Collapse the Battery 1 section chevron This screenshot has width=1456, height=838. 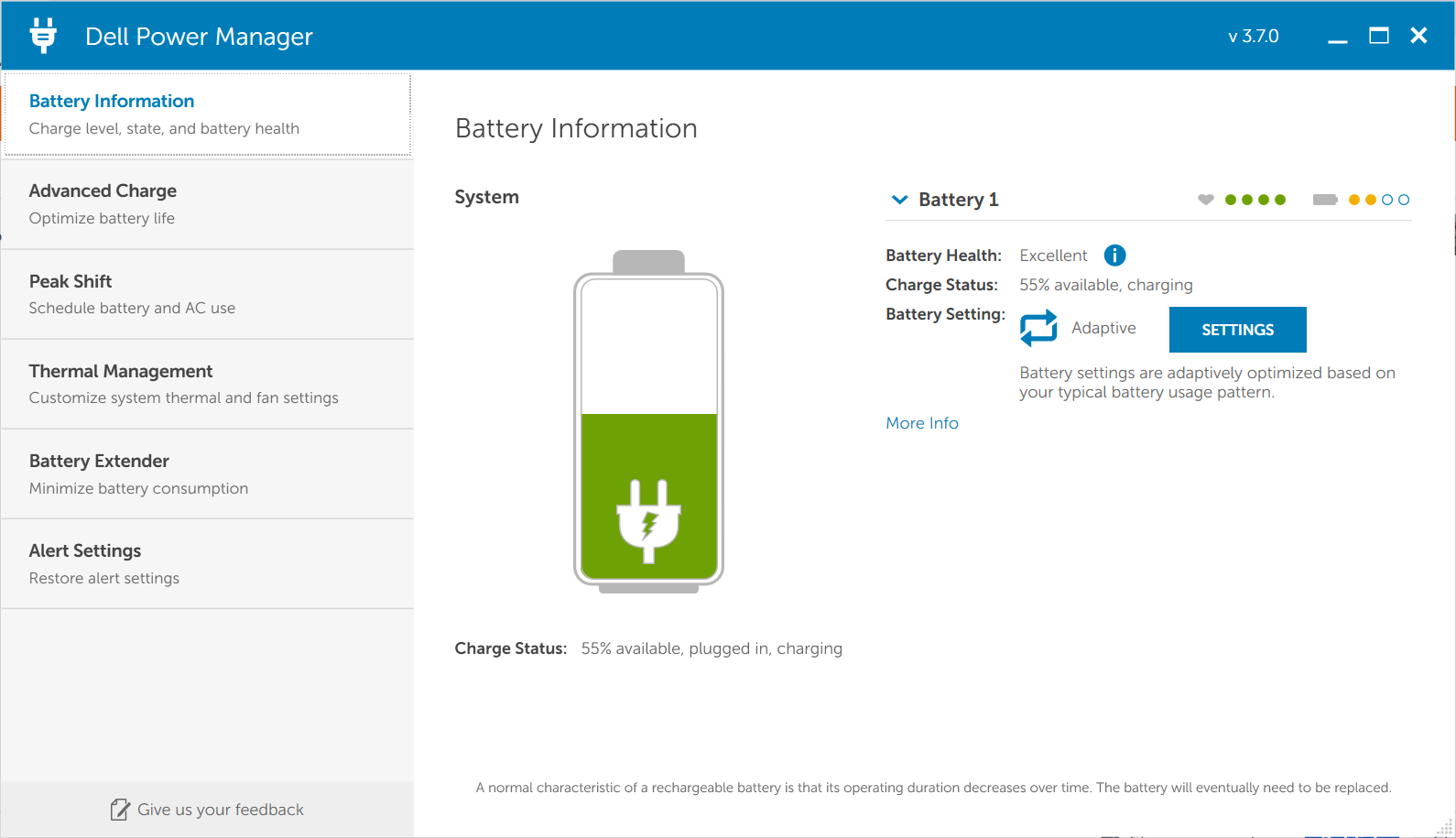900,200
